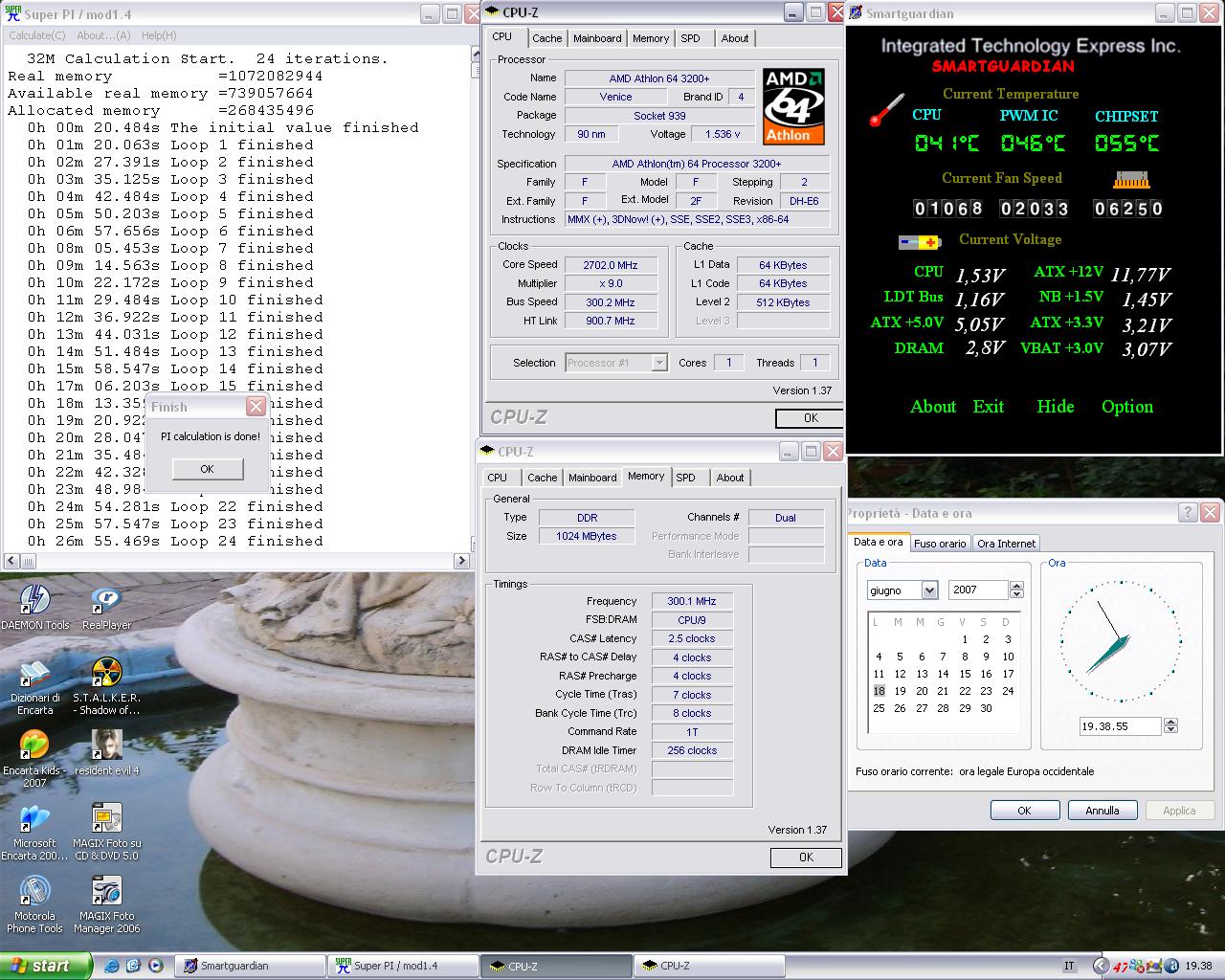Viewport: 1225px width, 980px height.
Task: Open RealPlayer desktop shortcut
Action: (x=106, y=607)
